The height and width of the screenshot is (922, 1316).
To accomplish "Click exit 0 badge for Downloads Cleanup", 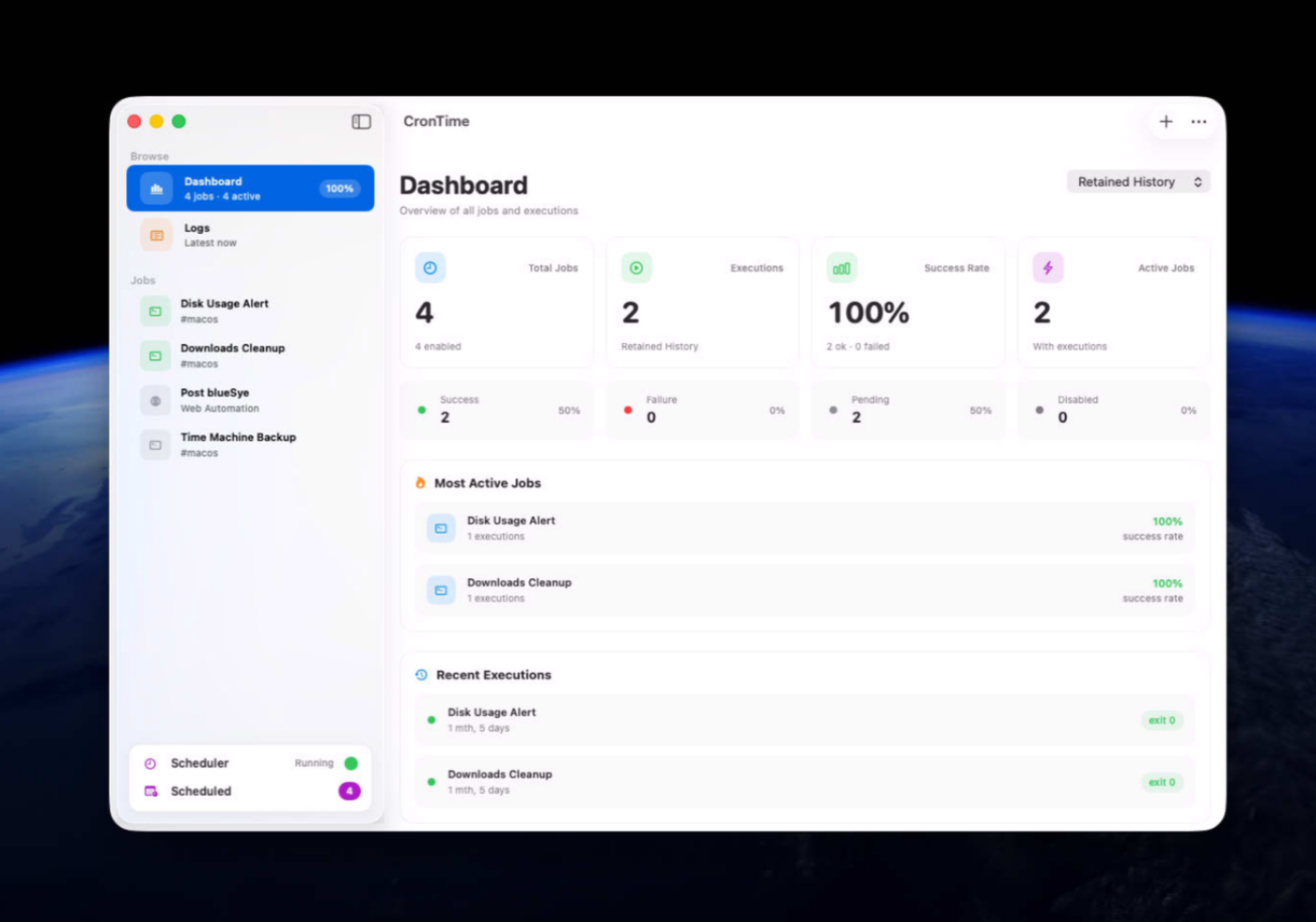I will [1162, 782].
